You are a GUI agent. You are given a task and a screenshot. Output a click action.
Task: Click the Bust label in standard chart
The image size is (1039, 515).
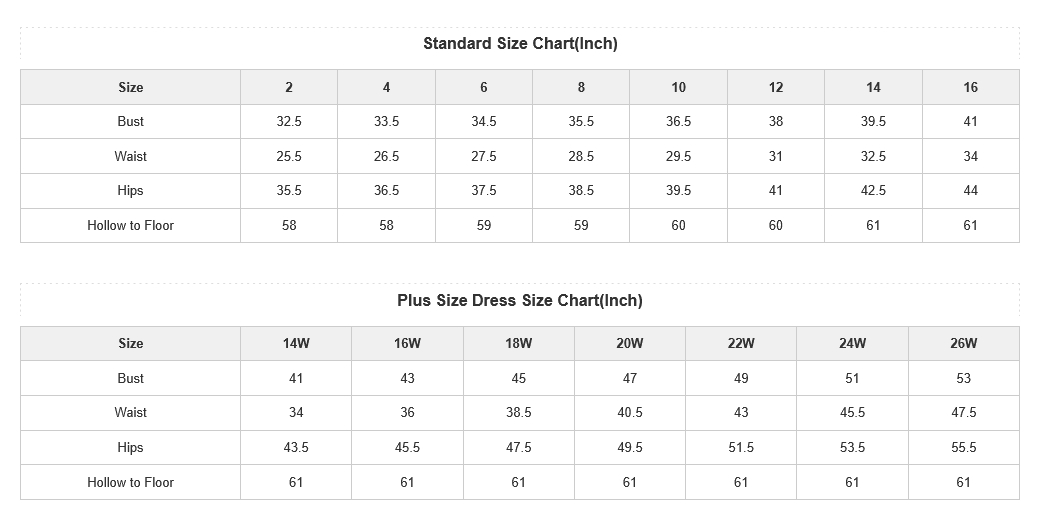click(x=131, y=121)
